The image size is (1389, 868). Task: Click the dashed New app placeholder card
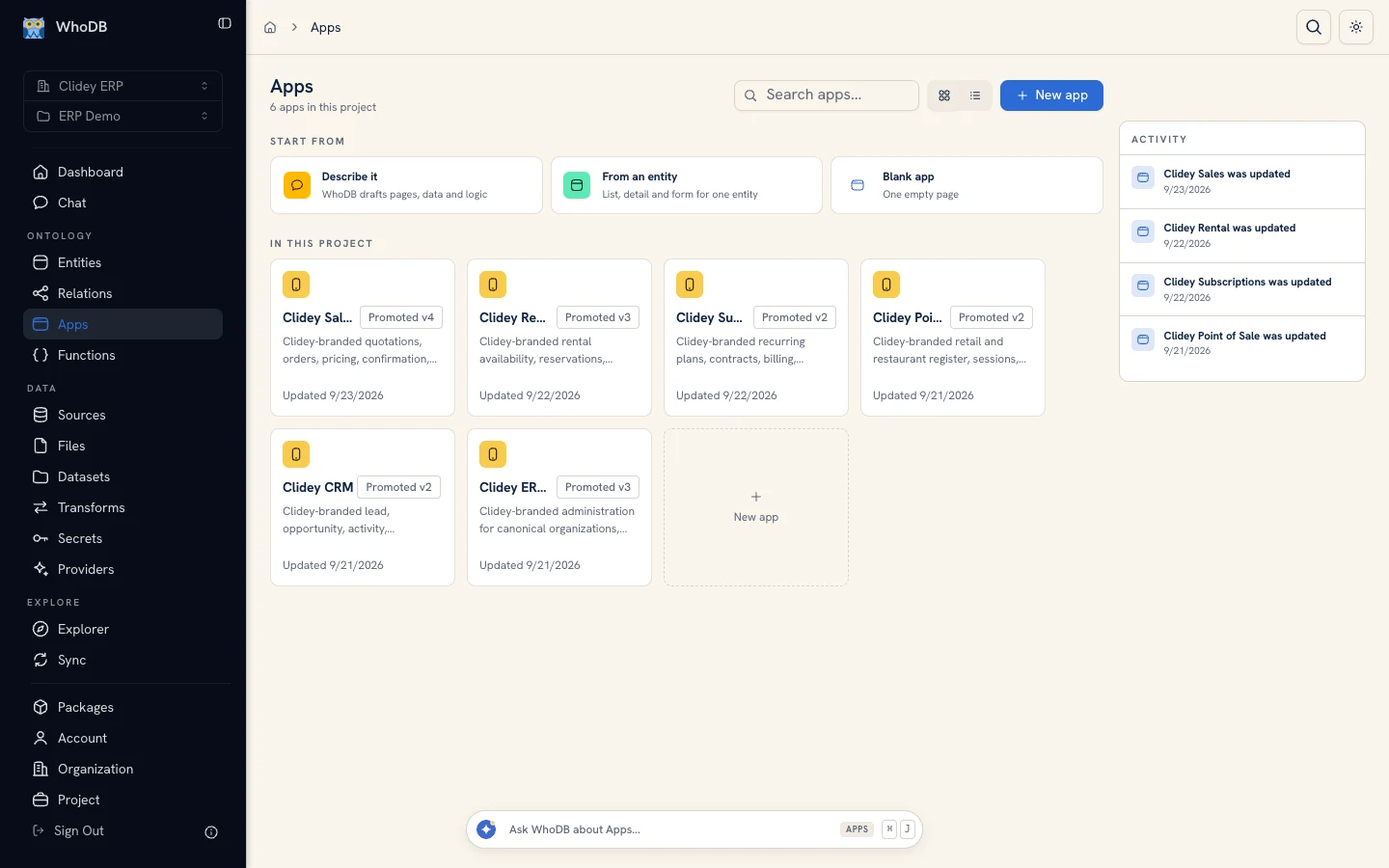[756, 507]
